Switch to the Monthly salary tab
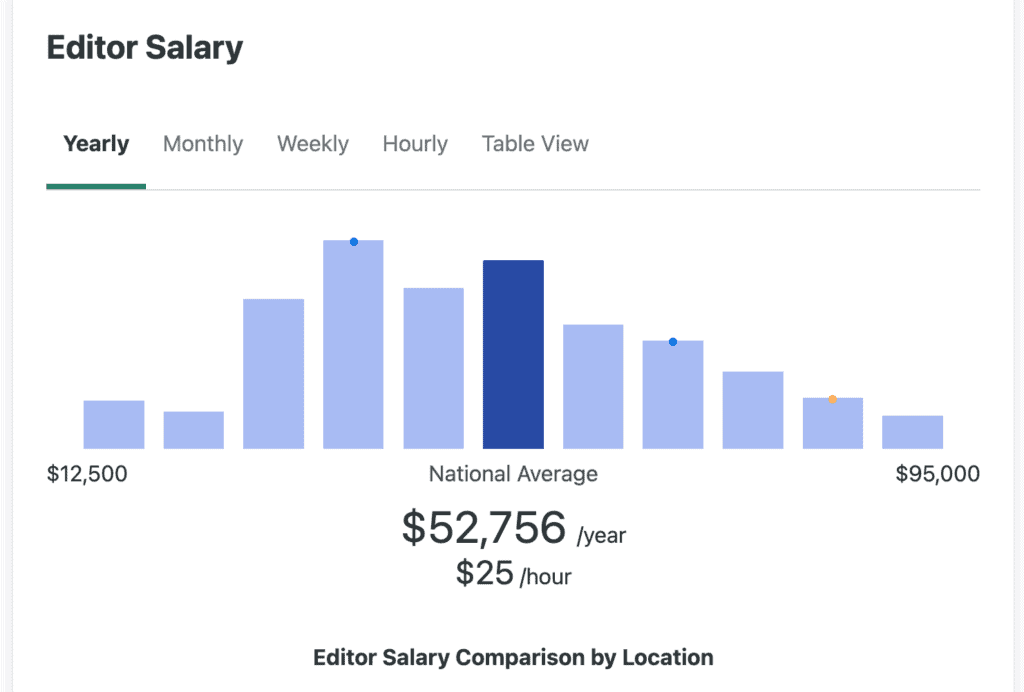Image resolution: width=1024 pixels, height=692 pixels. pos(202,144)
